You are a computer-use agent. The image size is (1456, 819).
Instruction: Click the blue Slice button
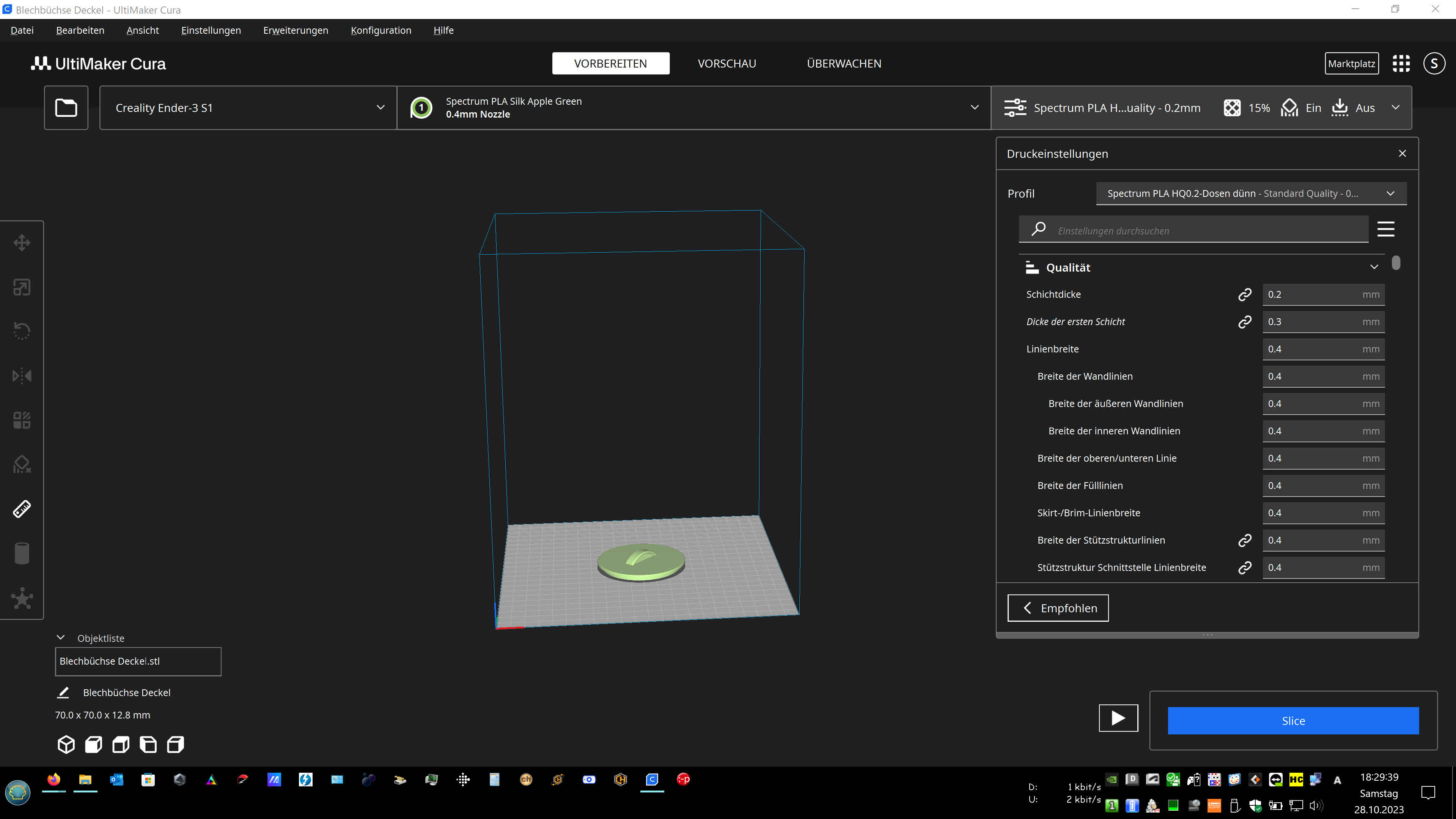click(1293, 721)
